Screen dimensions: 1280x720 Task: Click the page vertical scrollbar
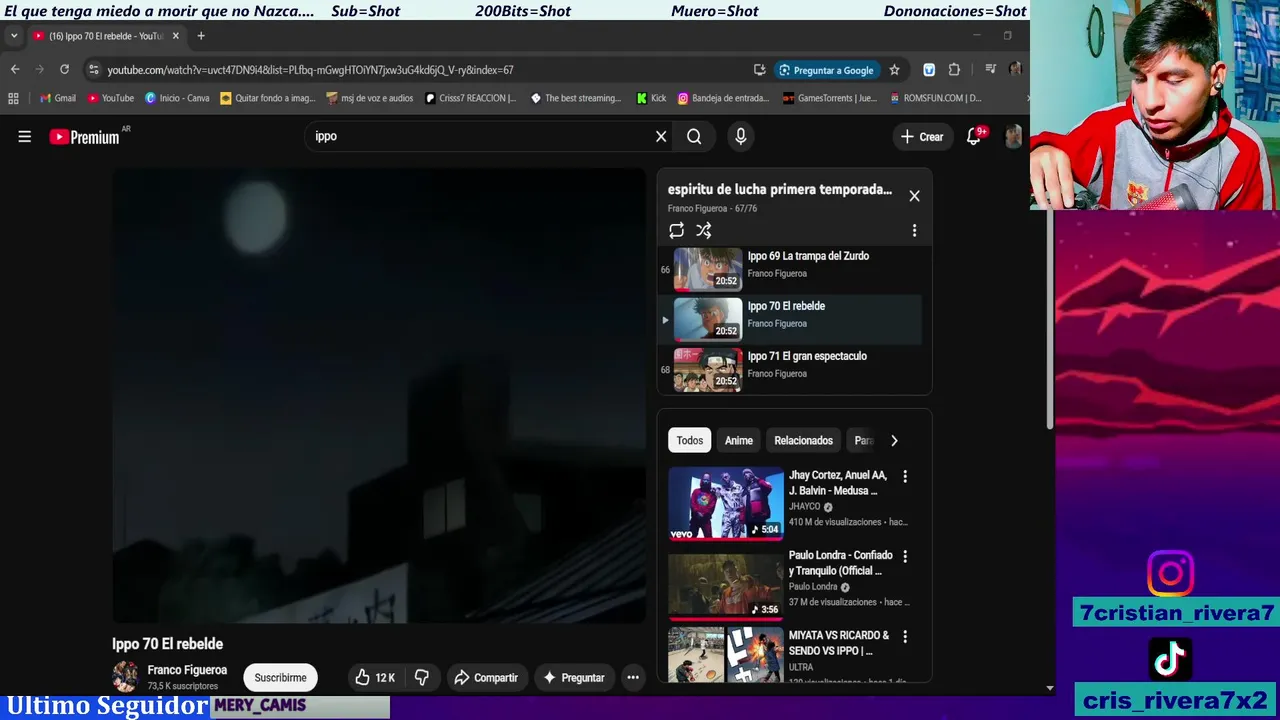[x=1050, y=320]
